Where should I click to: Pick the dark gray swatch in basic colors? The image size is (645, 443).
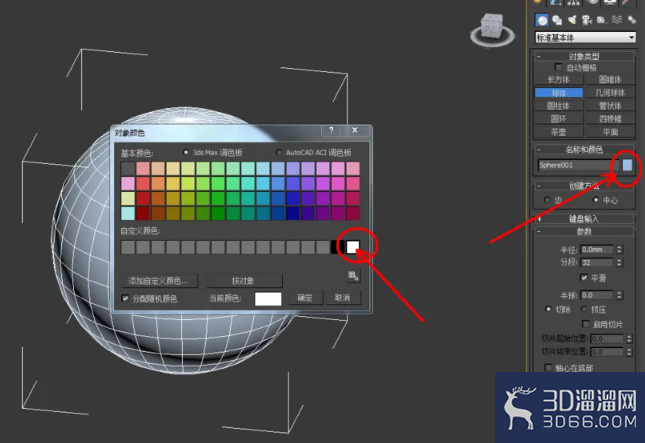pos(128,168)
